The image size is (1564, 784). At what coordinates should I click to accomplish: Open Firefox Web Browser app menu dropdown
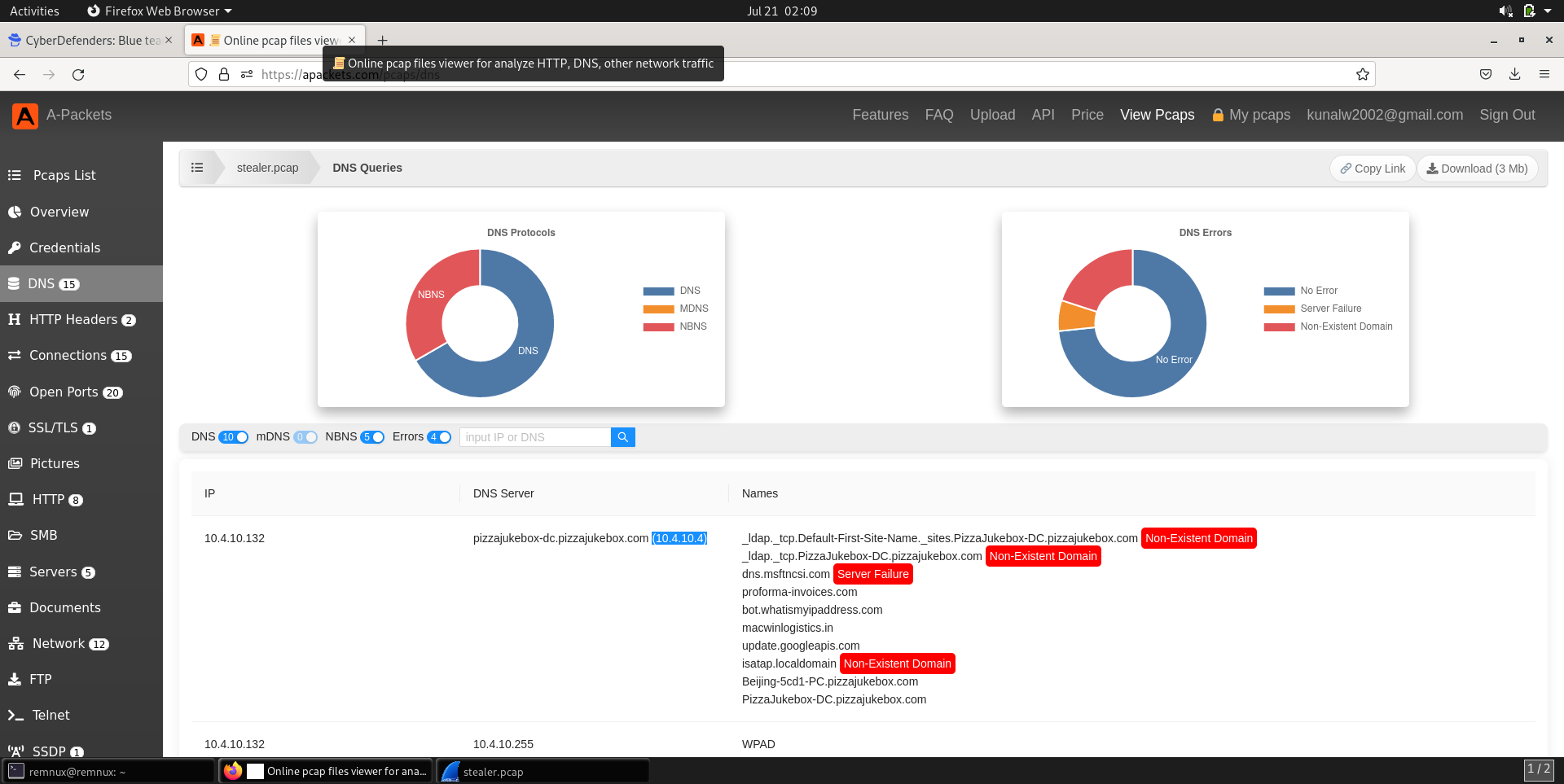[160, 11]
